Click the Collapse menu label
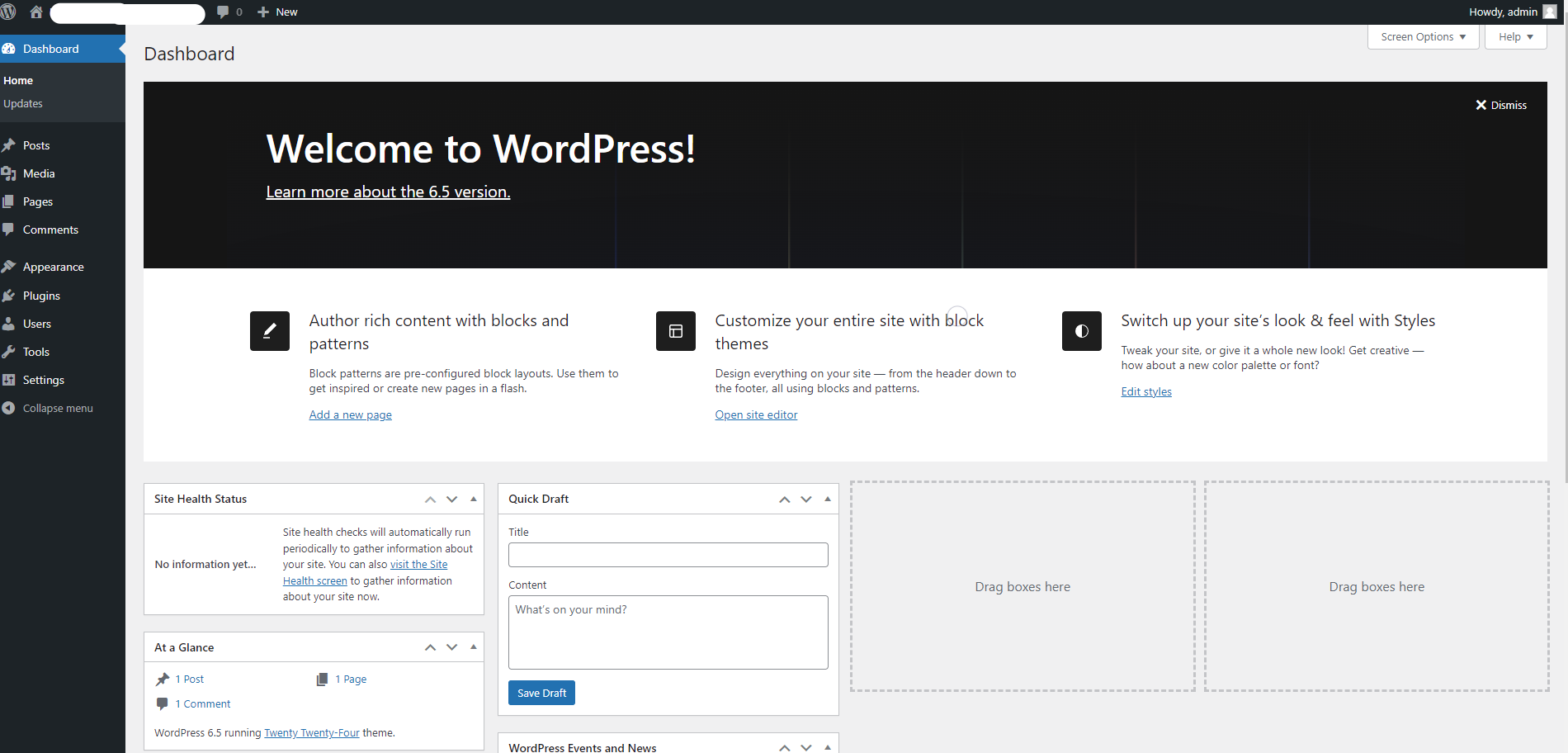The height and width of the screenshot is (753, 1568). [58, 409]
